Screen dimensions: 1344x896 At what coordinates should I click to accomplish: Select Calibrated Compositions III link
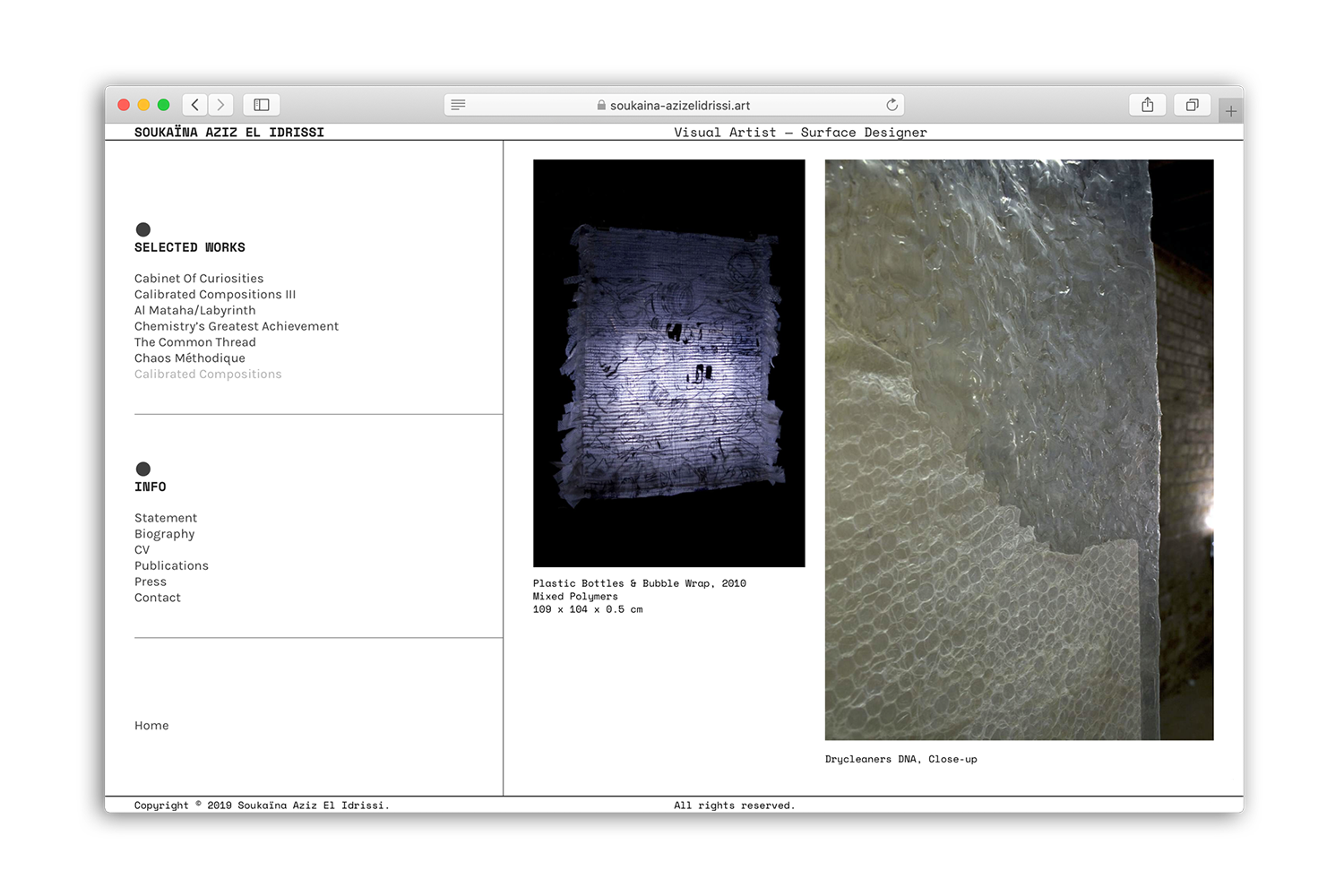[x=215, y=295]
